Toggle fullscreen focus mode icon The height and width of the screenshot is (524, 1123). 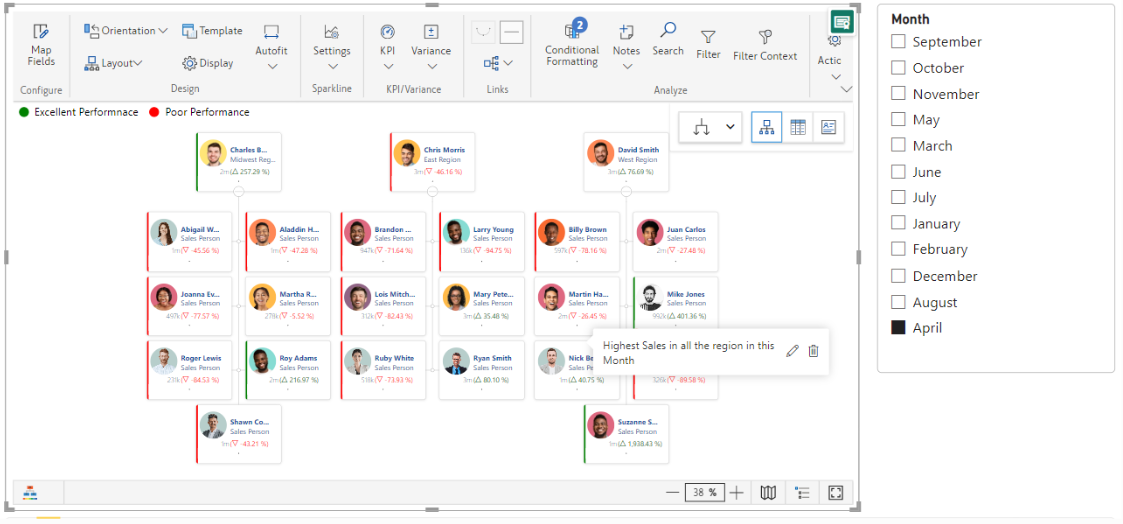pos(835,492)
